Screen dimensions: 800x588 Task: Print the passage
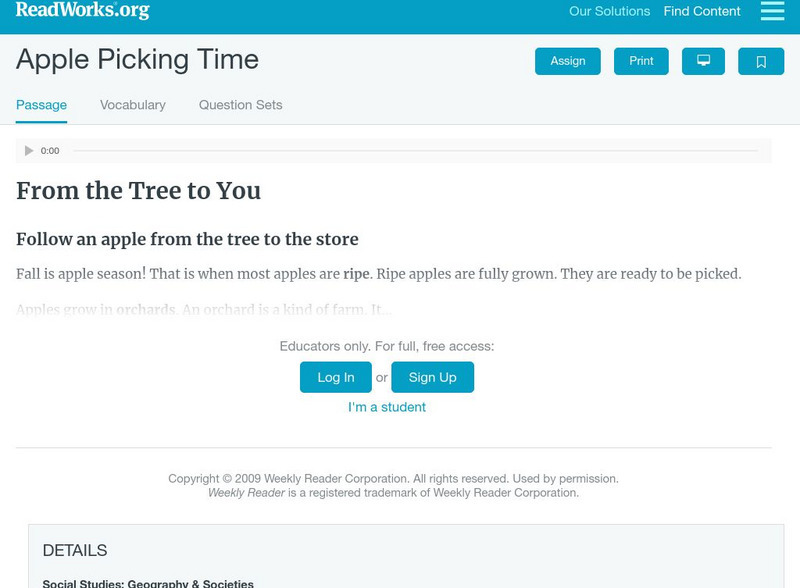pos(641,60)
